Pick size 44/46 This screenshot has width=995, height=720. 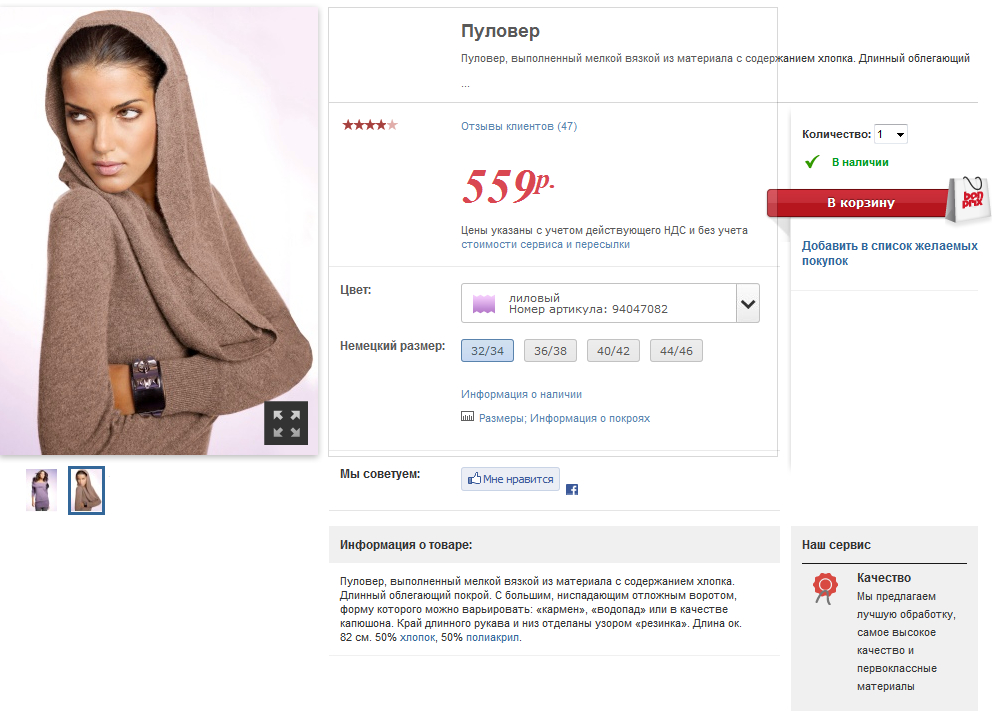676,351
